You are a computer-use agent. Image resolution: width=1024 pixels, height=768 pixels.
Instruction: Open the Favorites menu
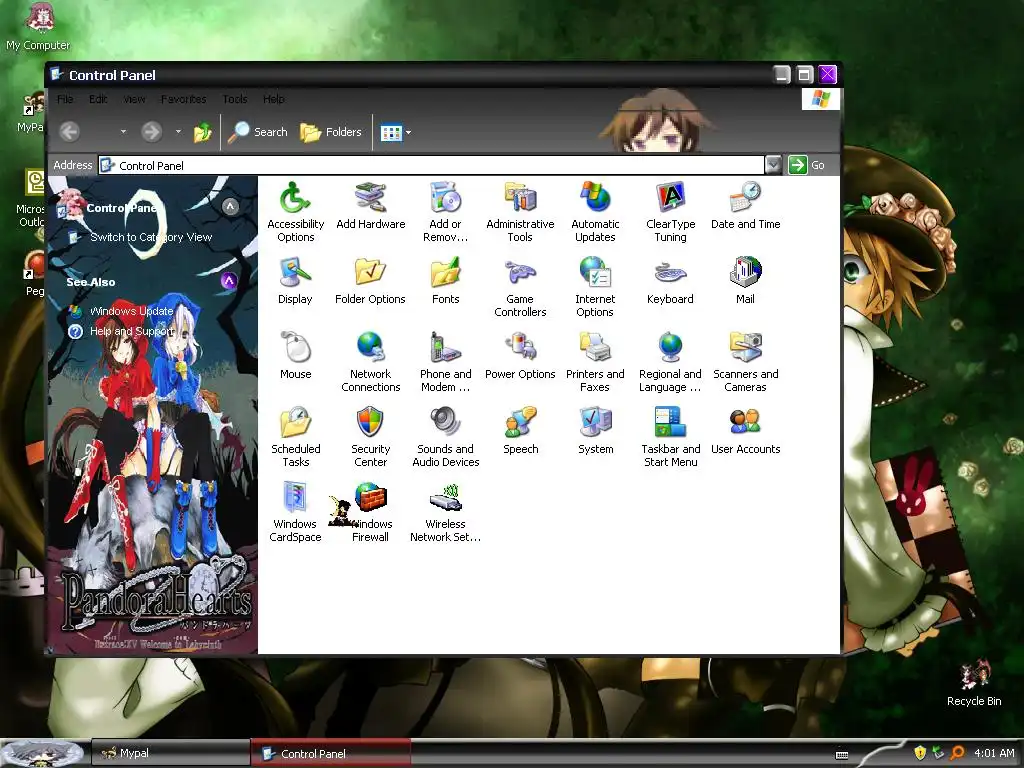point(184,99)
